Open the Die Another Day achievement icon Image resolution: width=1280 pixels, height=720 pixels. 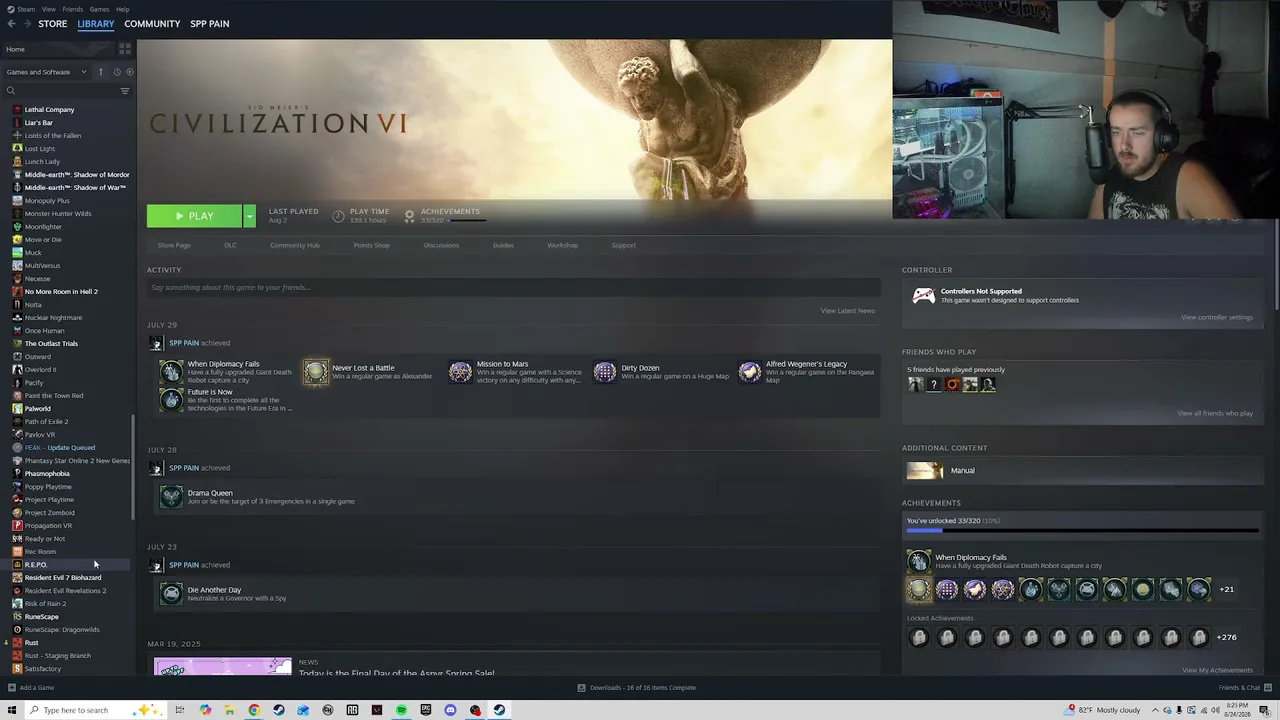pos(171,594)
